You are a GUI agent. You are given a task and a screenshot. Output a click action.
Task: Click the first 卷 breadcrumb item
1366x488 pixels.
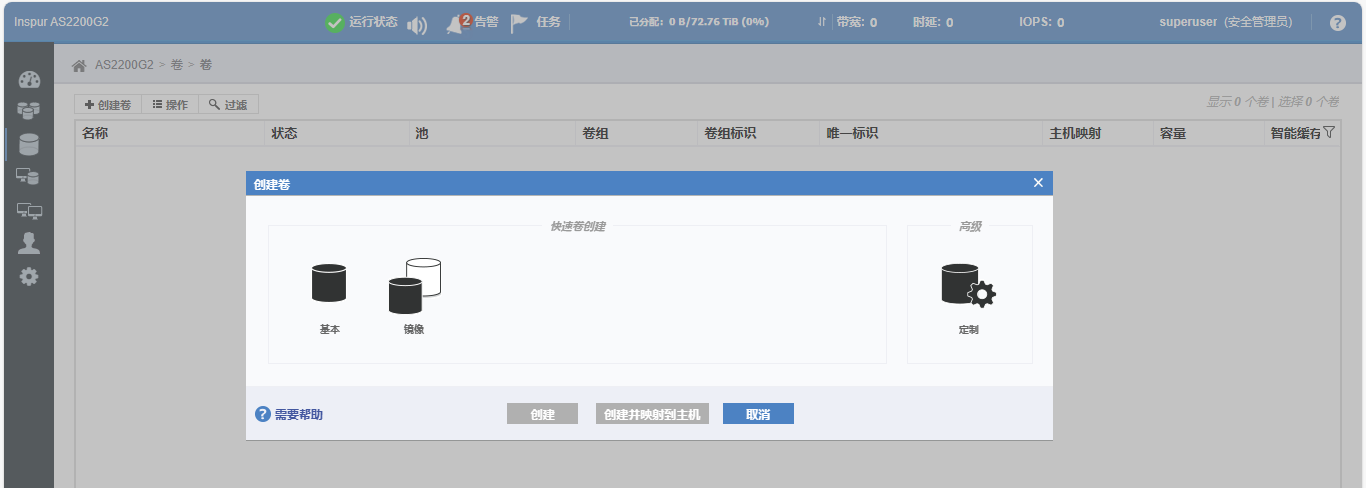coord(176,65)
